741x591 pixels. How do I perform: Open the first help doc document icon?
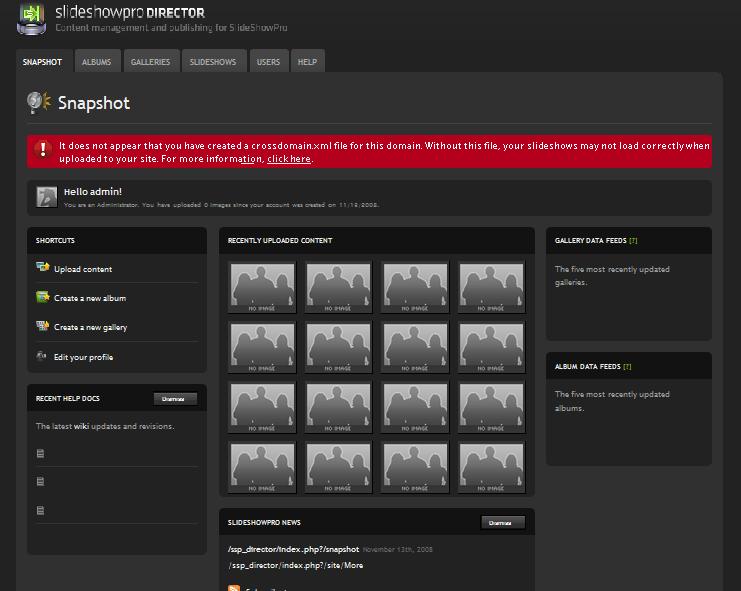41,454
